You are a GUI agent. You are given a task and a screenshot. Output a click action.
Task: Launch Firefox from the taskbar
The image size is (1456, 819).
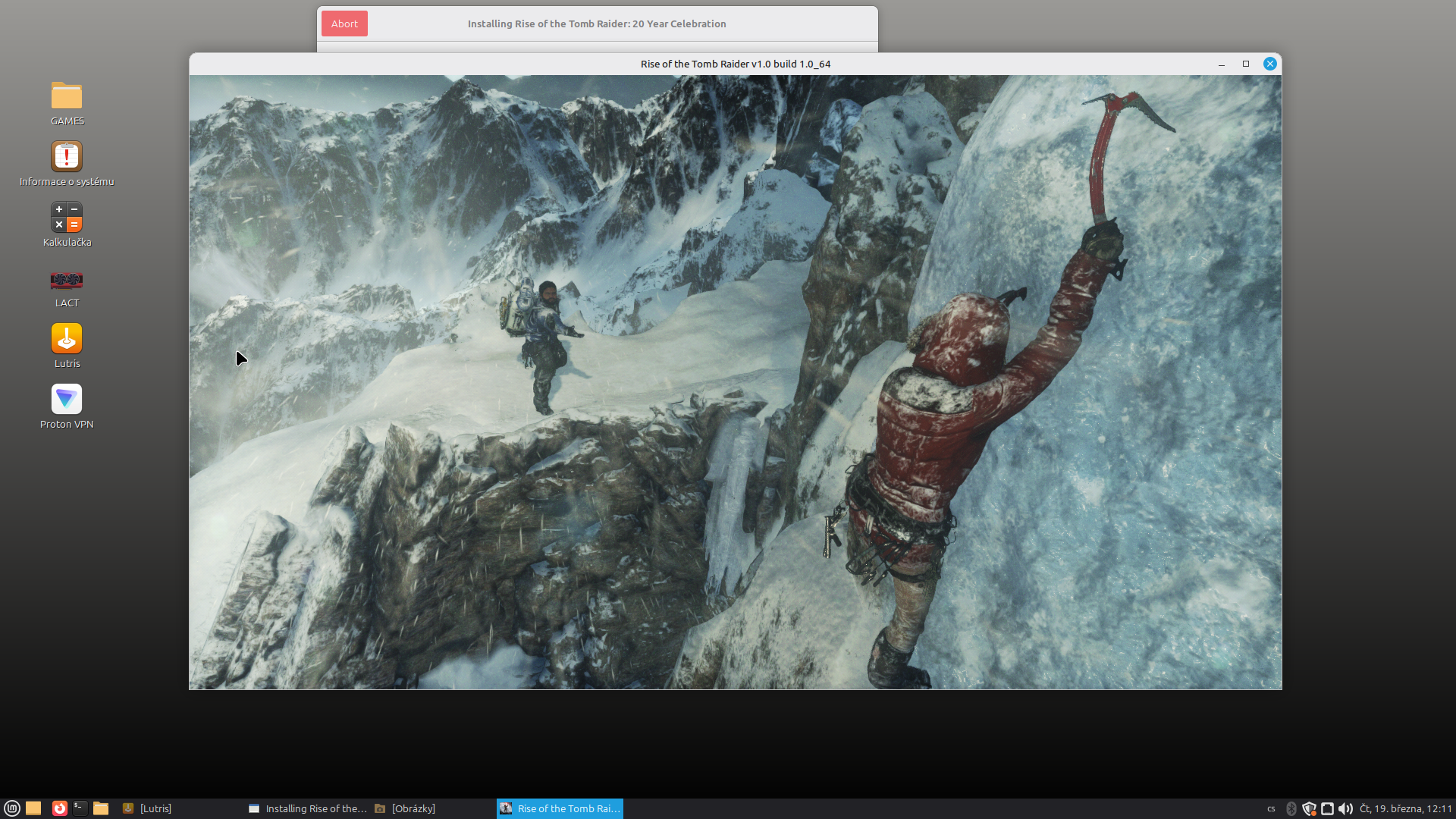pyautogui.click(x=59, y=808)
